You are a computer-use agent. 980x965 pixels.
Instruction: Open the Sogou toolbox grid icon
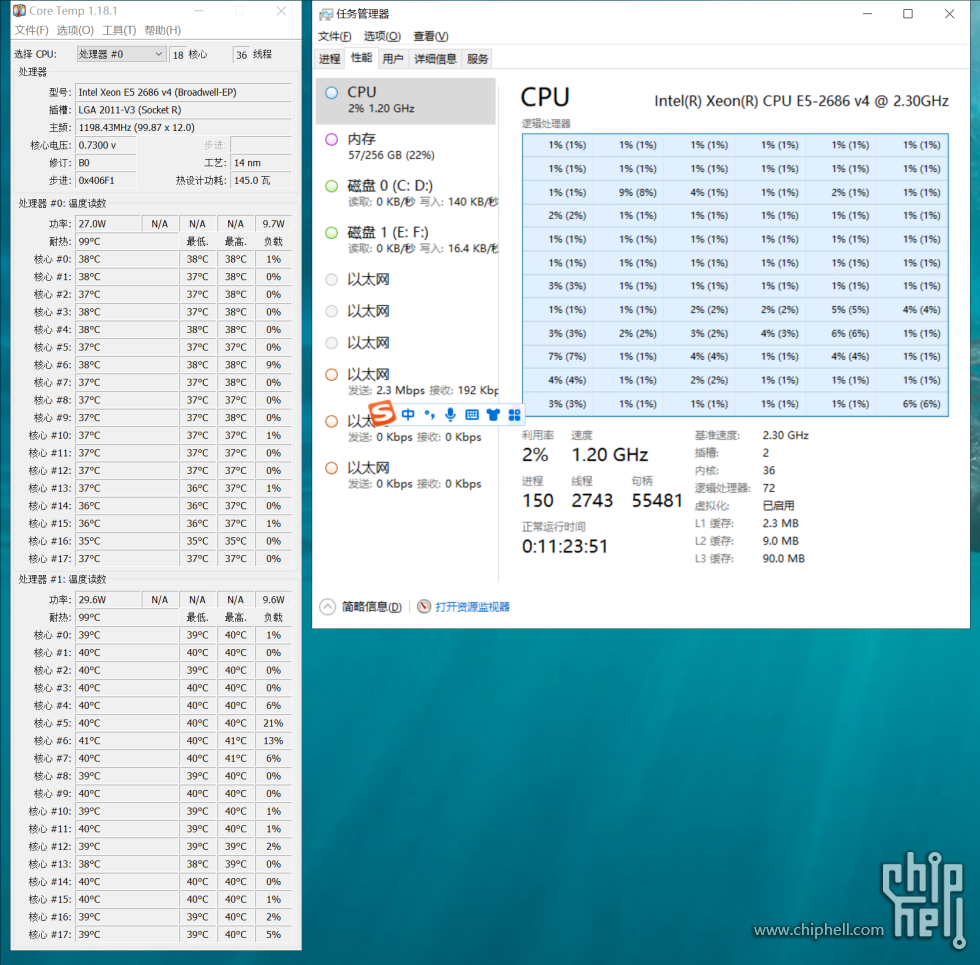pyautogui.click(x=514, y=414)
